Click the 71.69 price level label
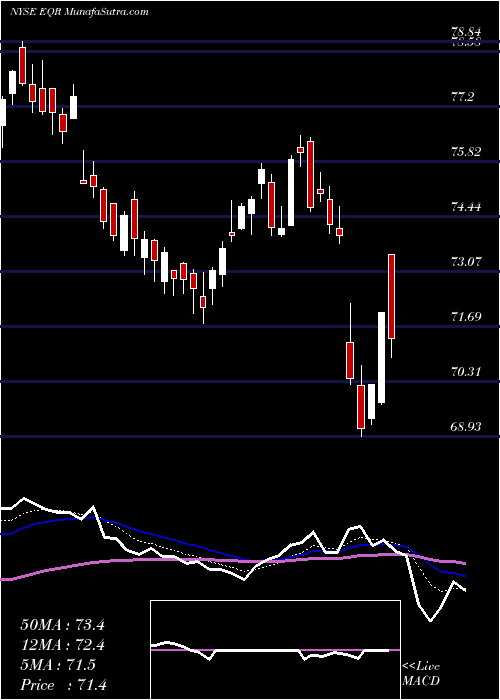The width and height of the screenshot is (500, 700). [x=466, y=317]
